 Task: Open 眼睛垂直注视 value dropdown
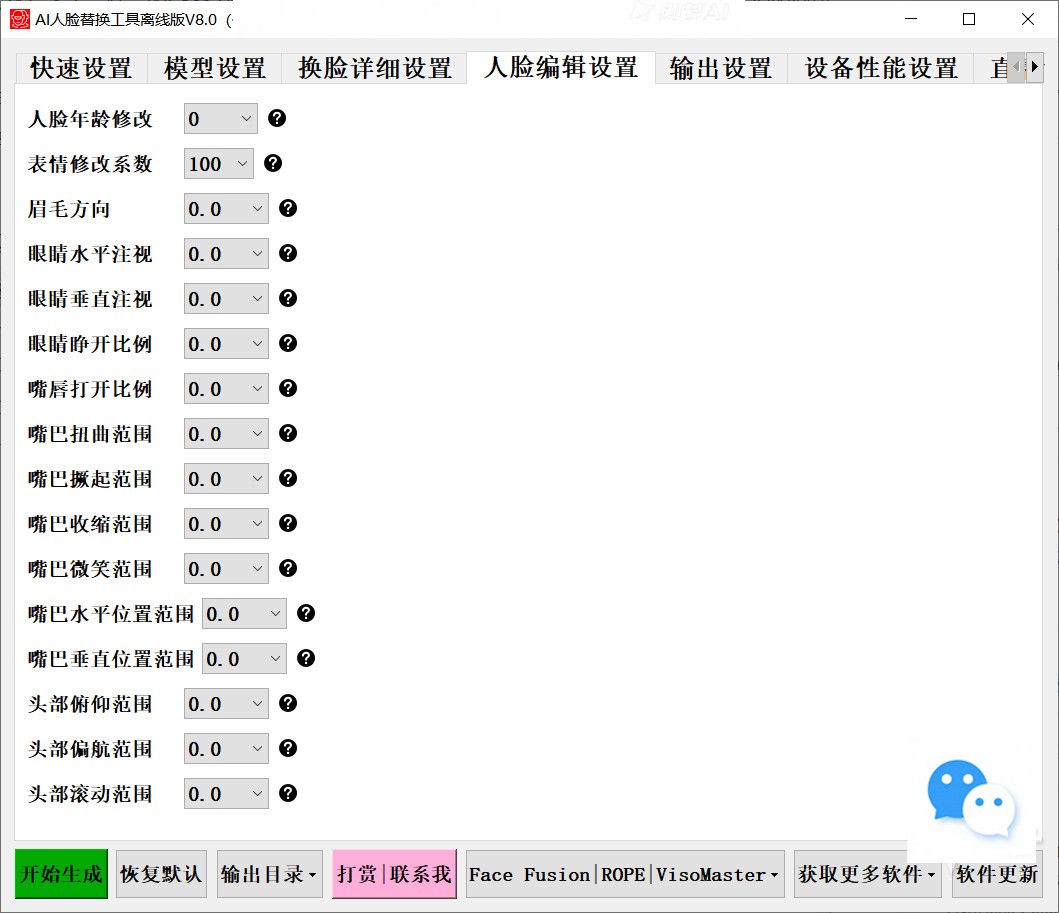(226, 298)
